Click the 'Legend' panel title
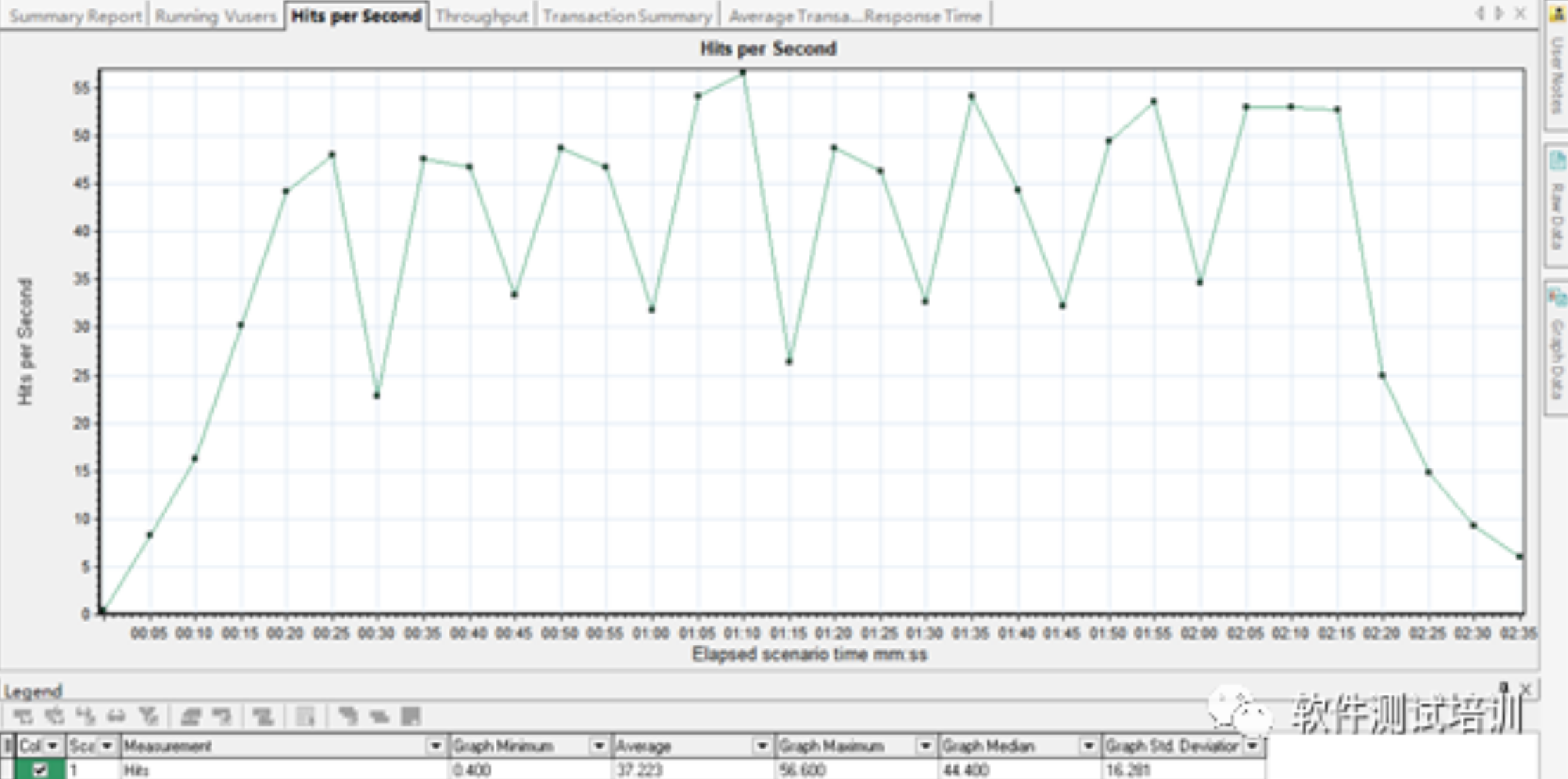 (x=33, y=691)
